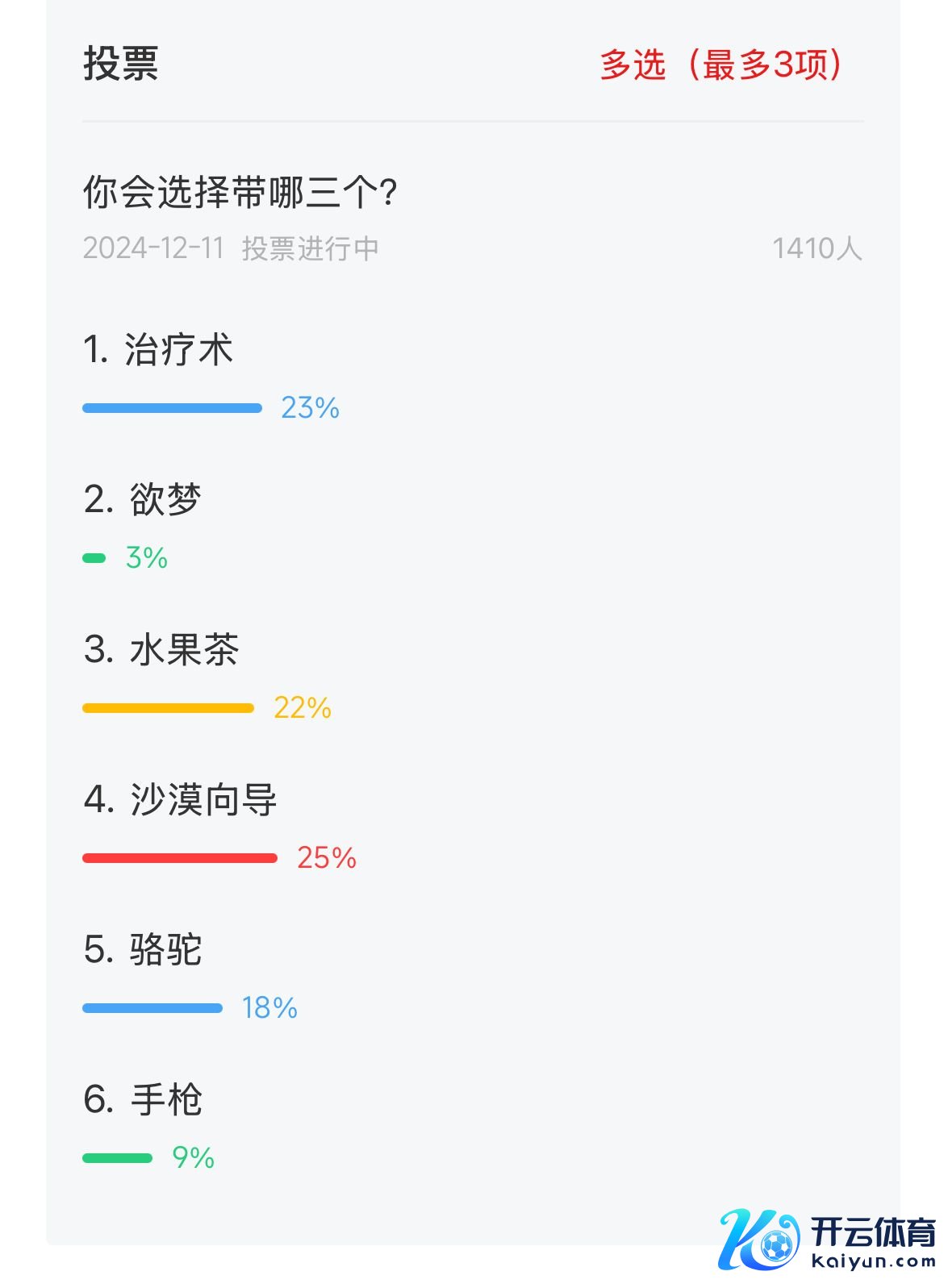
Task: Click the blue 23% progress bar
Action: [172, 408]
